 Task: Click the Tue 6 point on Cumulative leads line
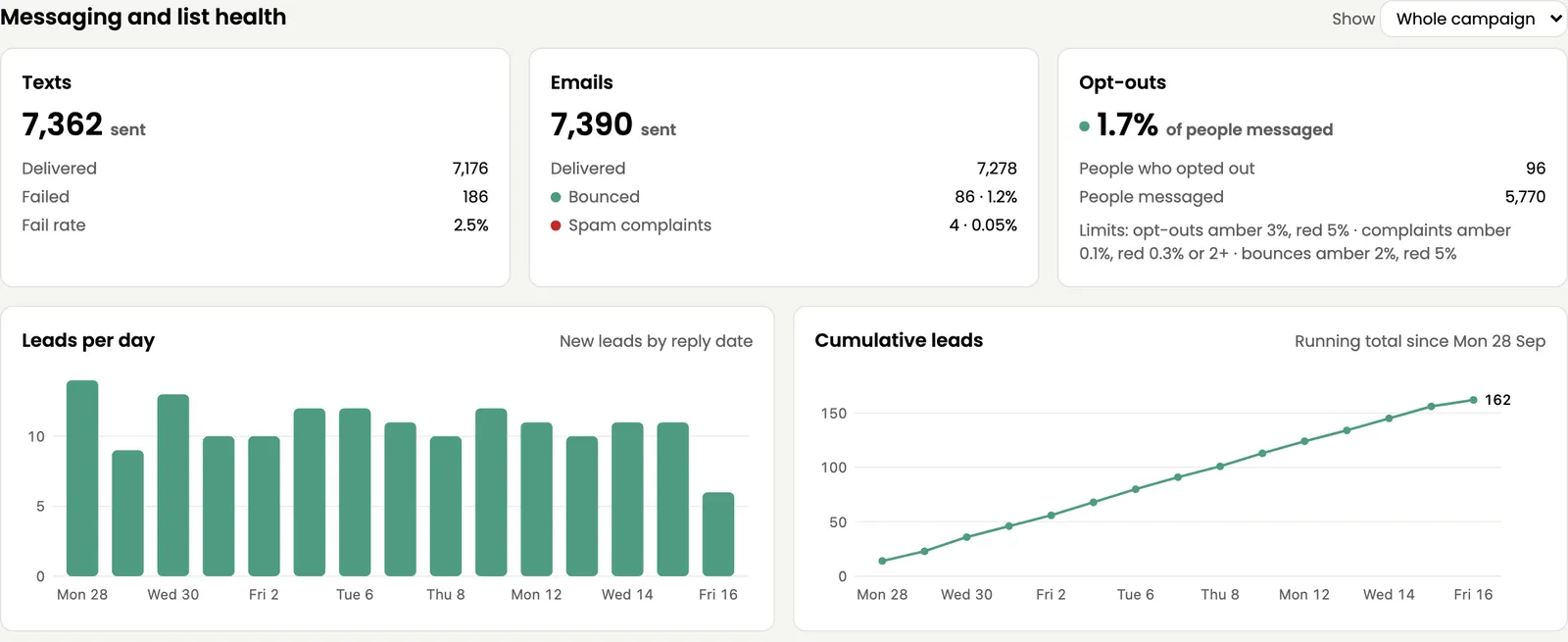point(1136,489)
